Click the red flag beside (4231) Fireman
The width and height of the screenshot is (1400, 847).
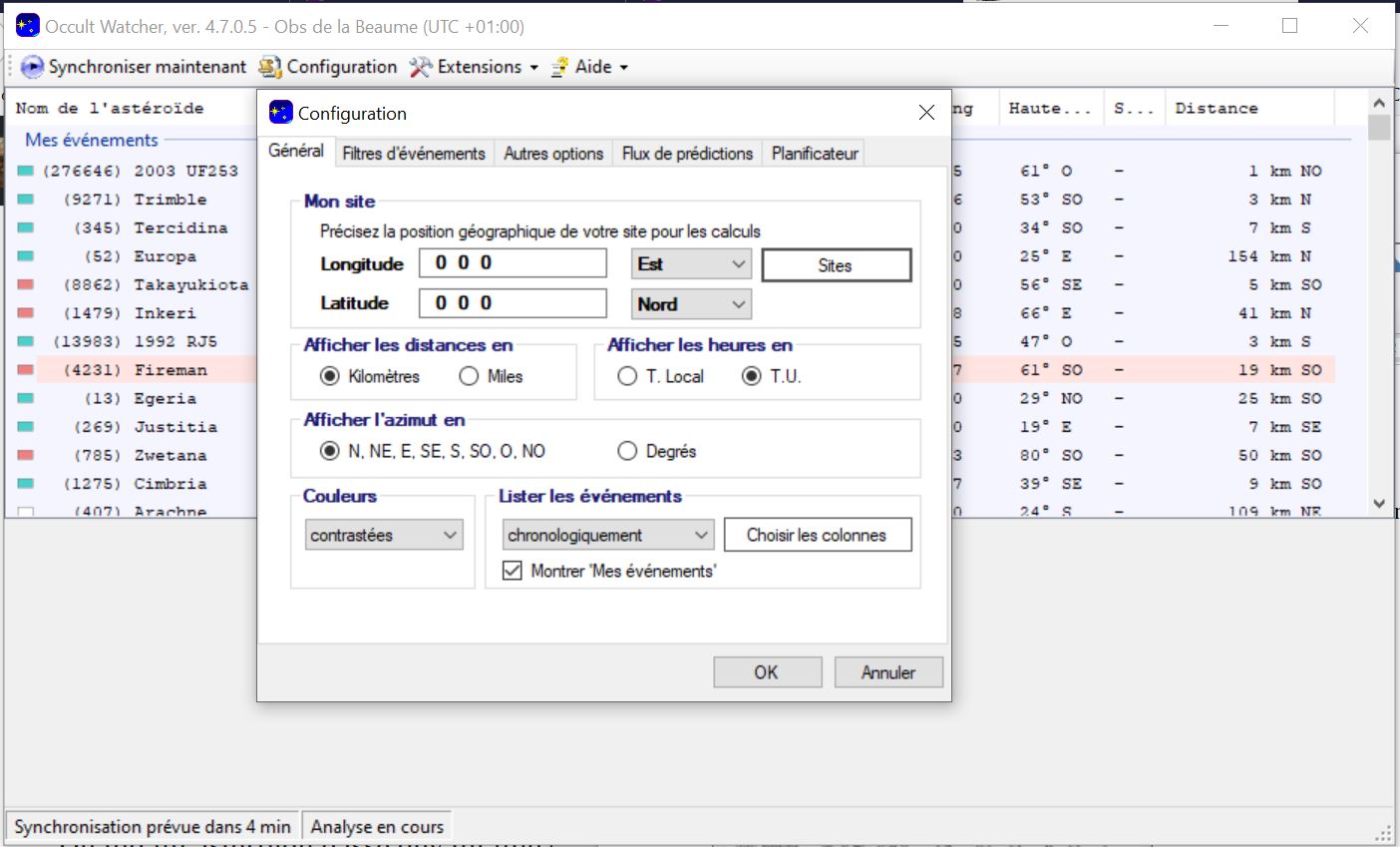pyautogui.click(x=26, y=370)
